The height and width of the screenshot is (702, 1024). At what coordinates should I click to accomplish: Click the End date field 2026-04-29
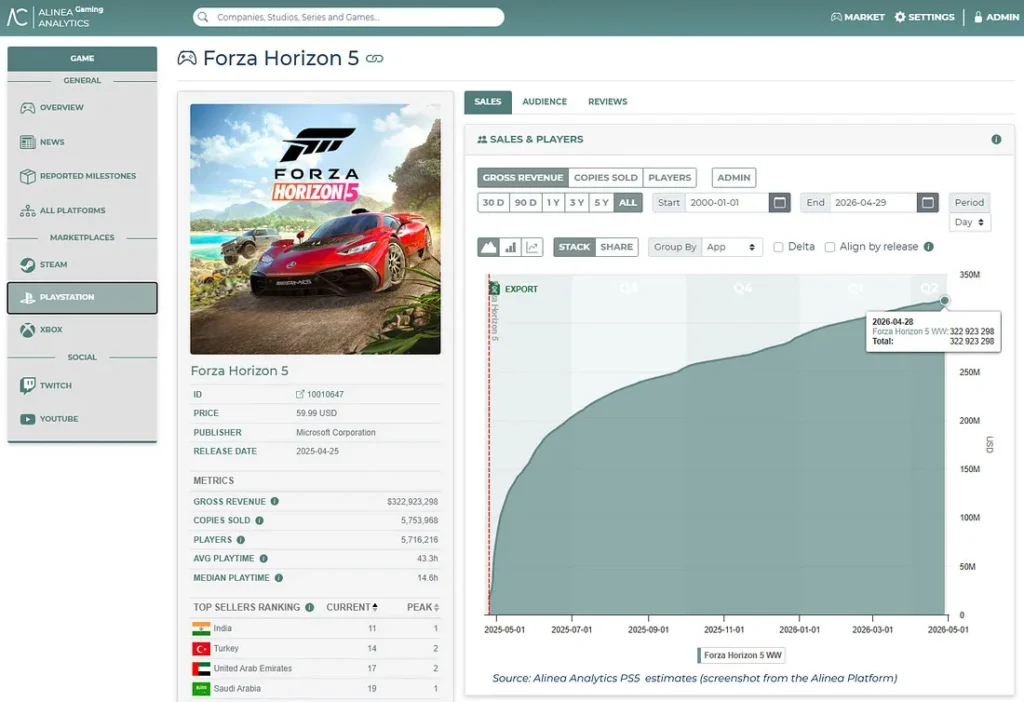tap(873, 202)
